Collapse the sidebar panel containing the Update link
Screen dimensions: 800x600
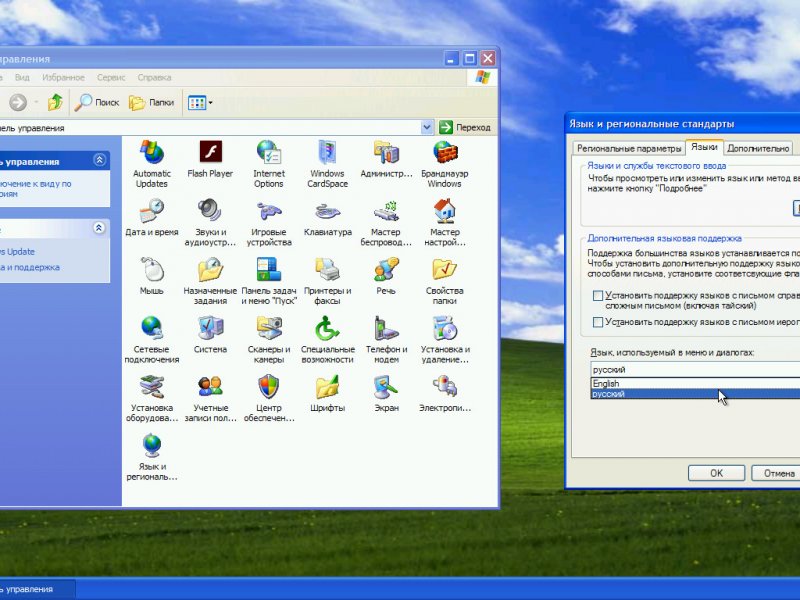pyautogui.click(x=99, y=228)
